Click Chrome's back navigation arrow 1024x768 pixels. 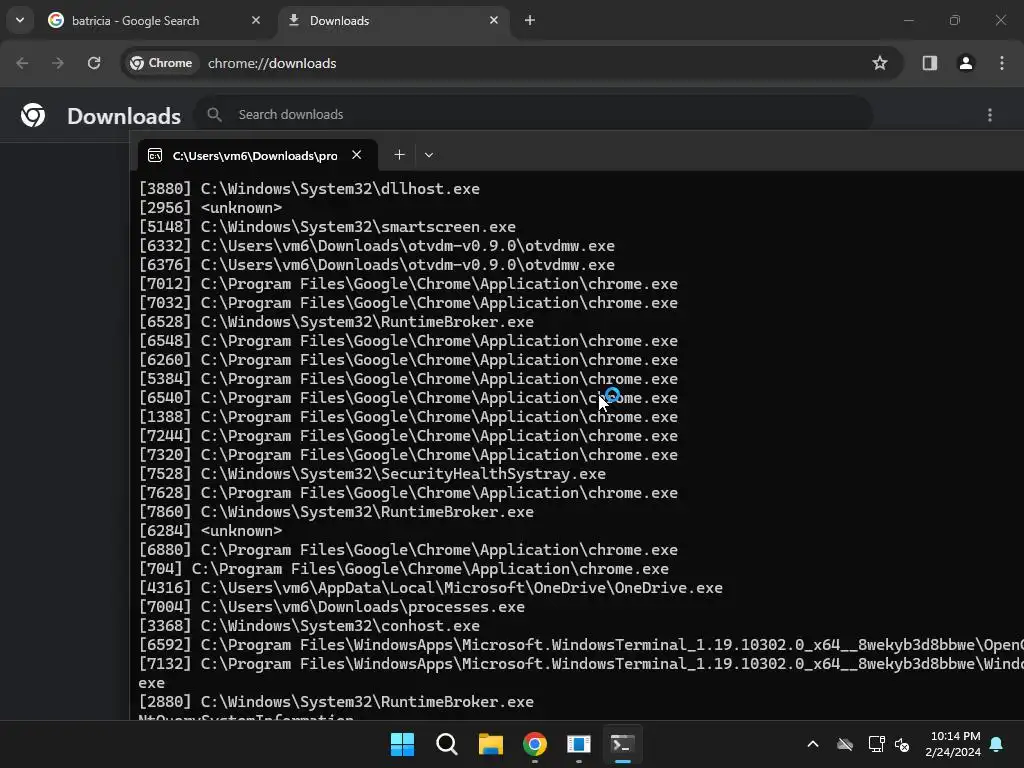coord(22,63)
